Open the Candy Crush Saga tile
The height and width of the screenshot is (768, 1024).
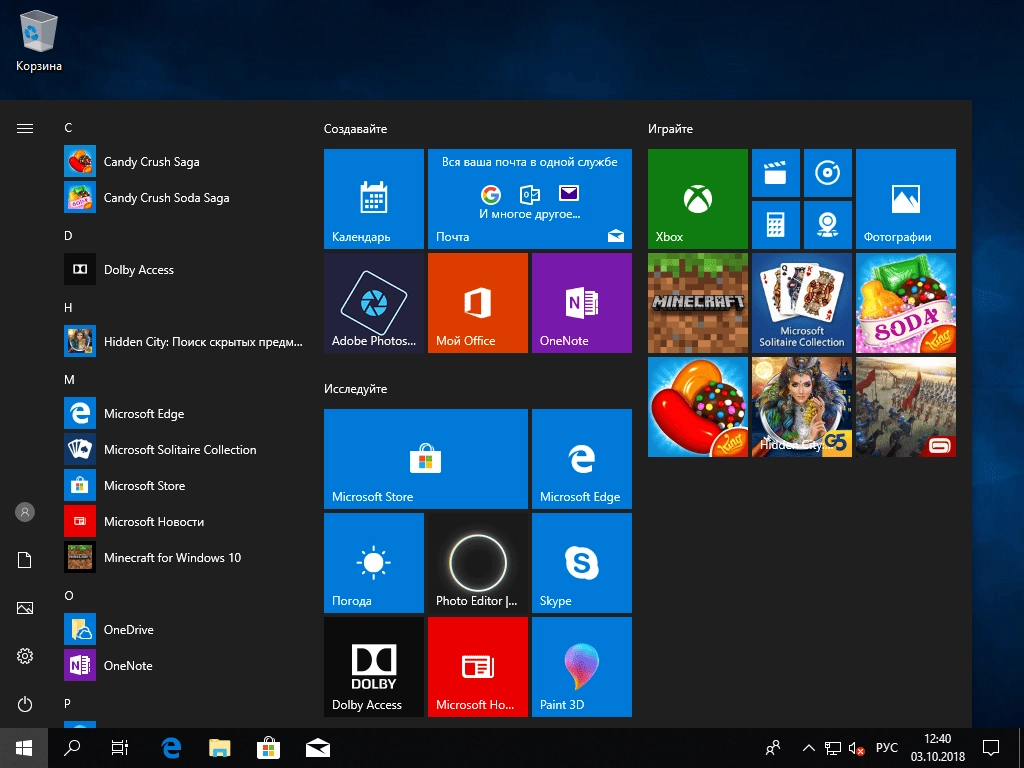coord(697,407)
